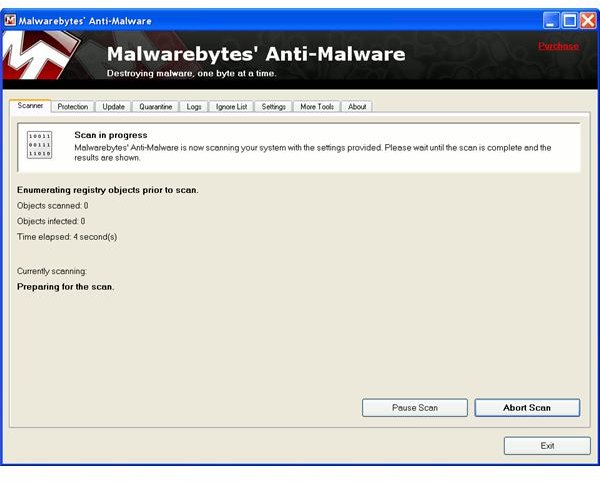Open the Protection tab
The height and width of the screenshot is (482, 600).
(73, 107)
